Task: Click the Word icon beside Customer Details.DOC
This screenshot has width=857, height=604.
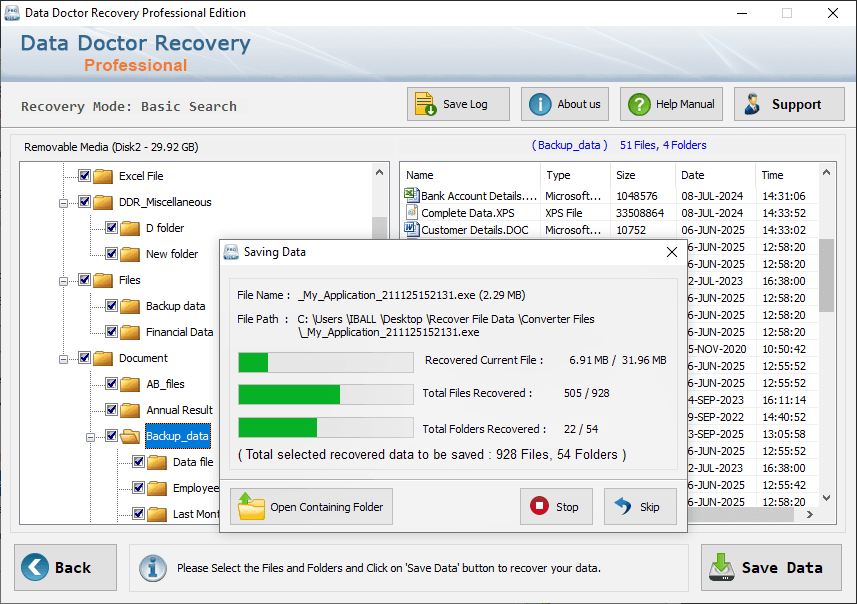Action: [x=411, y=229]
